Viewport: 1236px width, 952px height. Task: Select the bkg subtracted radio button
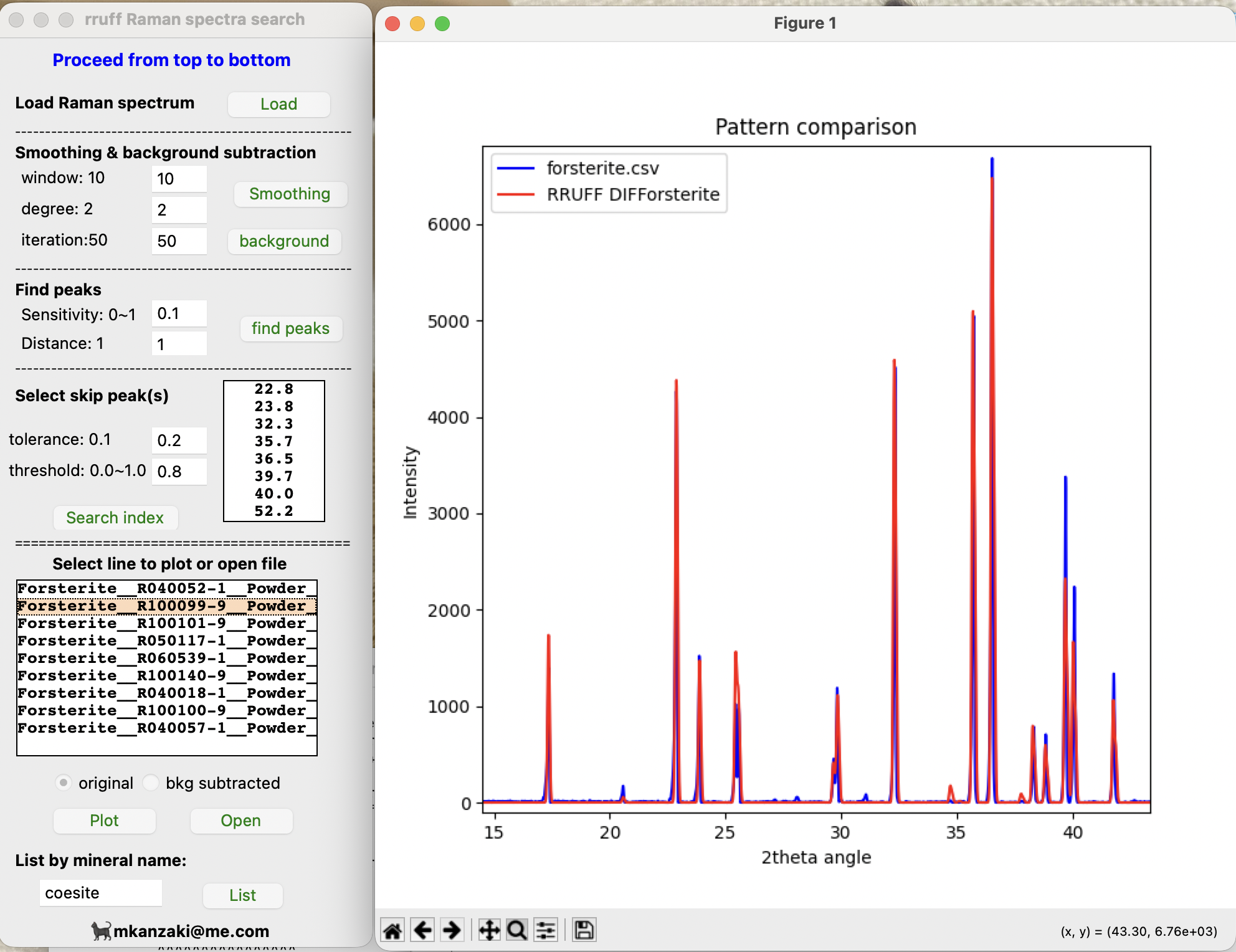click(151, 783)
